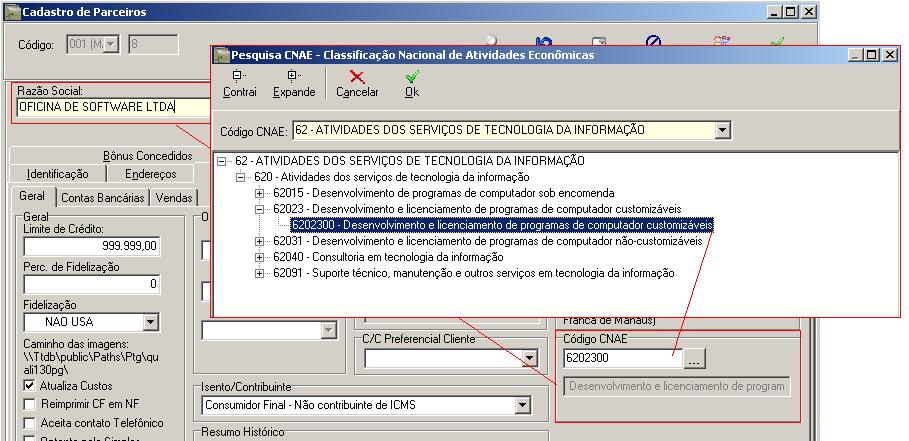The width and height of the screenshot is (909, 441).
Task: Expand the 62040 Consultoria node
Action: pos(259,257)
